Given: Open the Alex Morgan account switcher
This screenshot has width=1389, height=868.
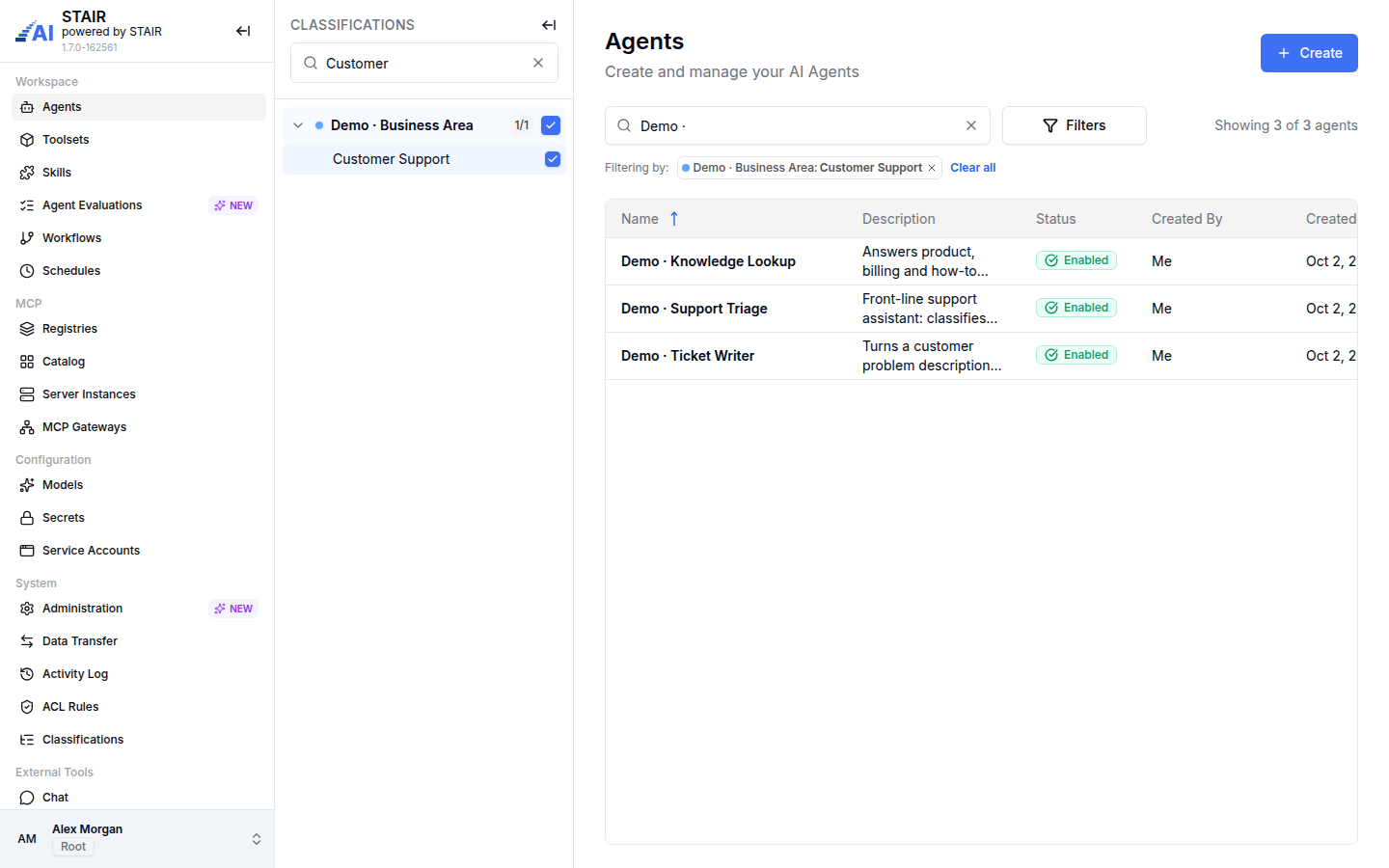Looking at the screenshot, I should tap(137, 838).
